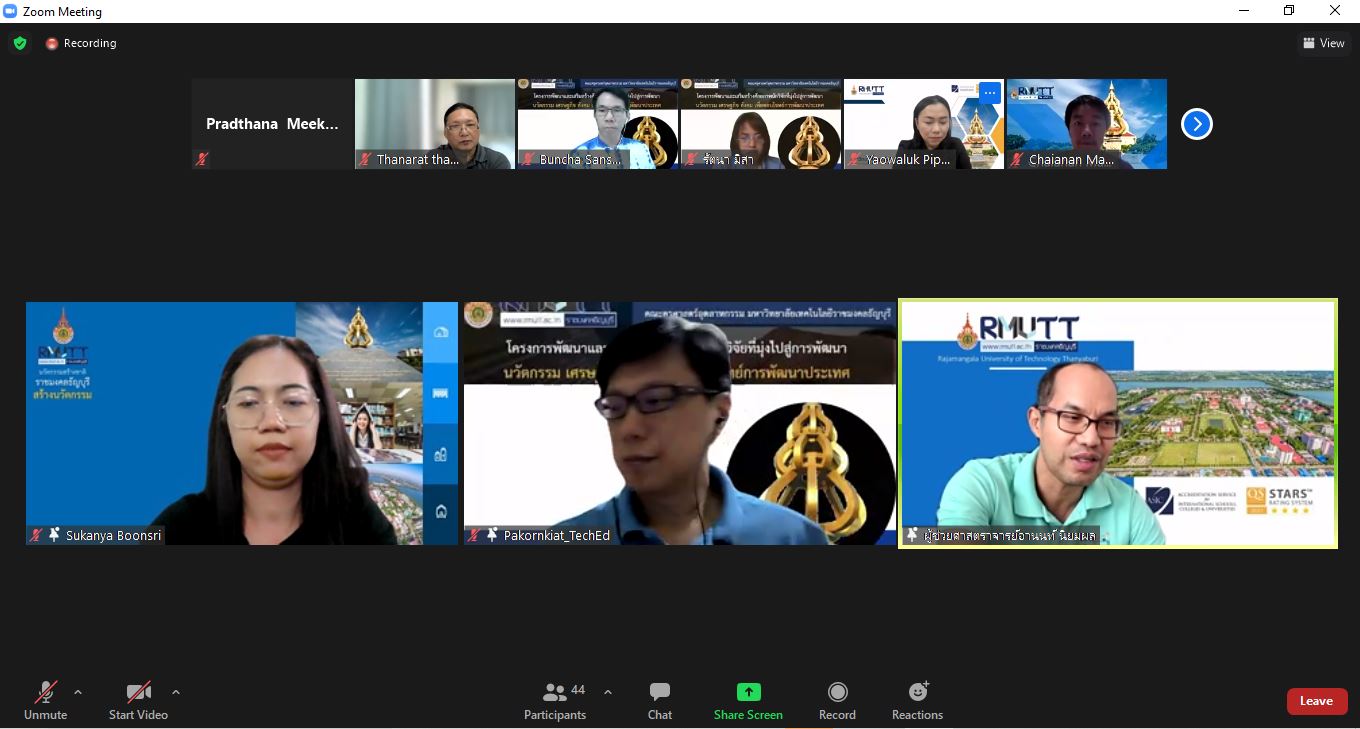The width and height of the screenshot is (1360, 729).
Task: Click muted mic icon on Pradthana tile
Action: [202, 159]
